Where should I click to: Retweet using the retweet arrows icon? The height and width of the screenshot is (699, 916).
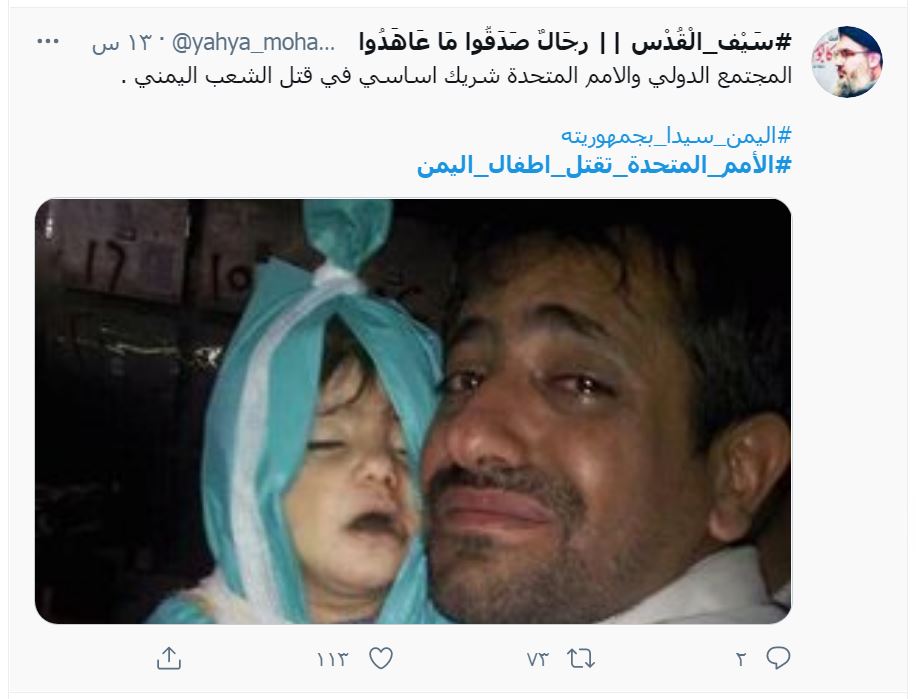581,659
